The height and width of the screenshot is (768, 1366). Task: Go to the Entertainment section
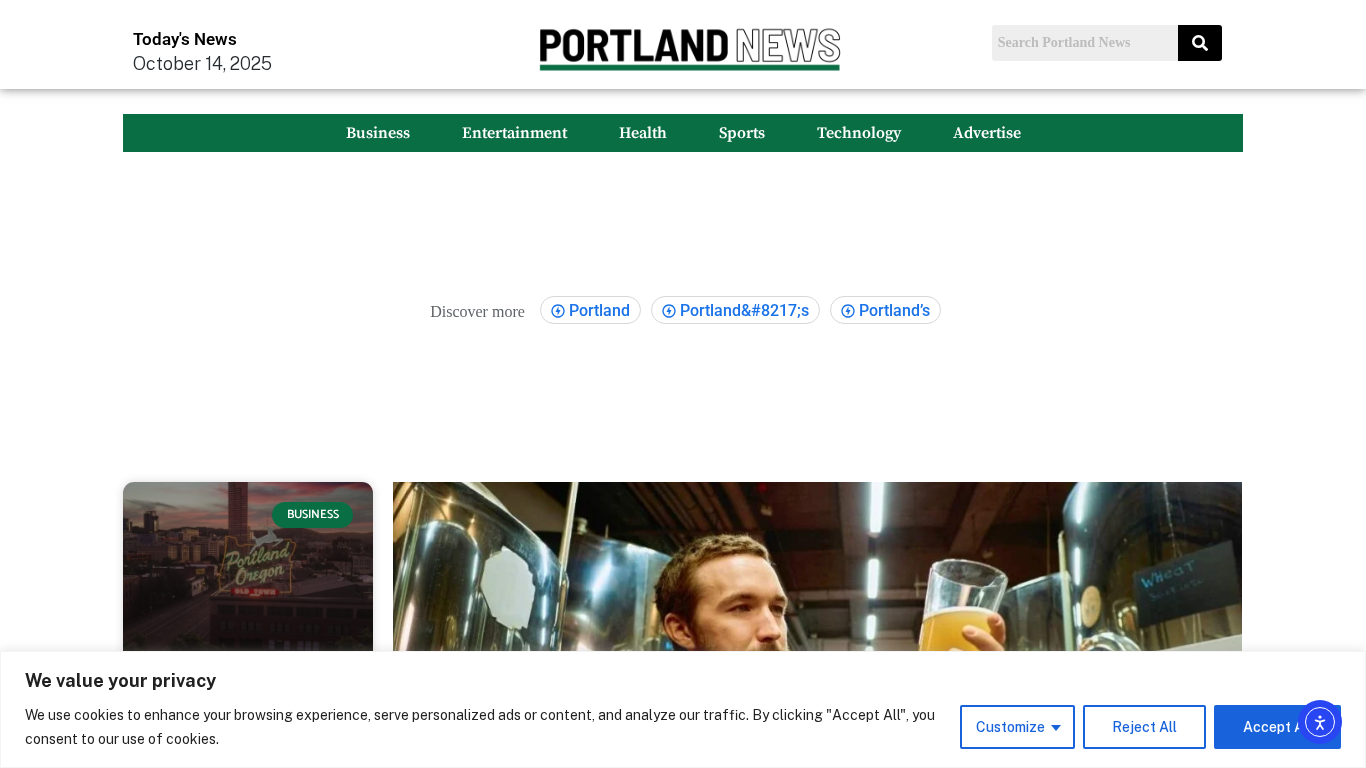[514, 133]
